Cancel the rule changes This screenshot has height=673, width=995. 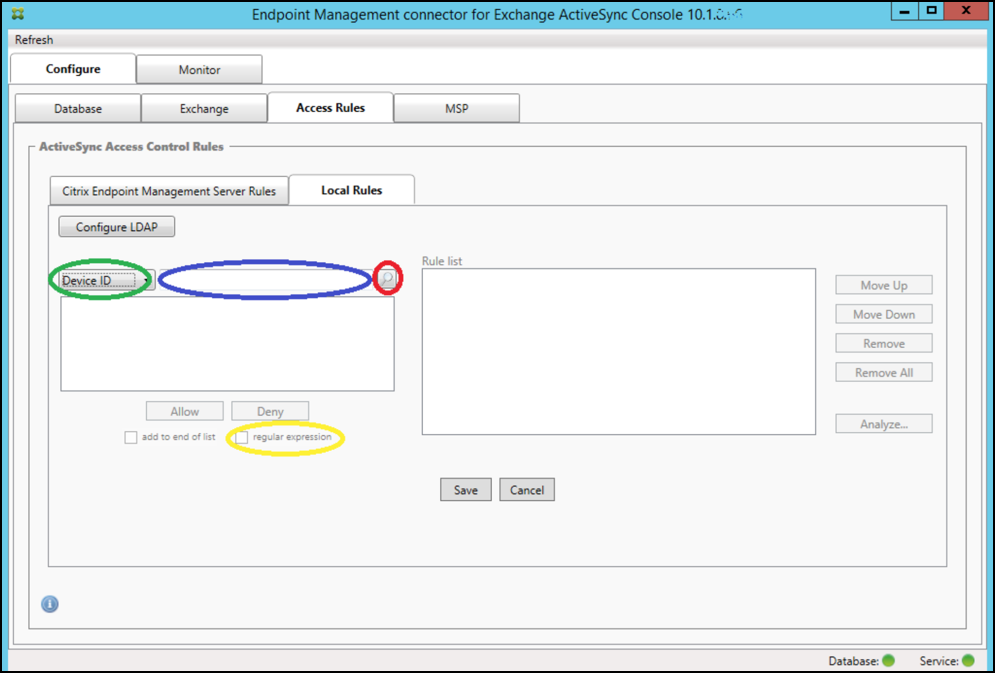tap(527, 490)
